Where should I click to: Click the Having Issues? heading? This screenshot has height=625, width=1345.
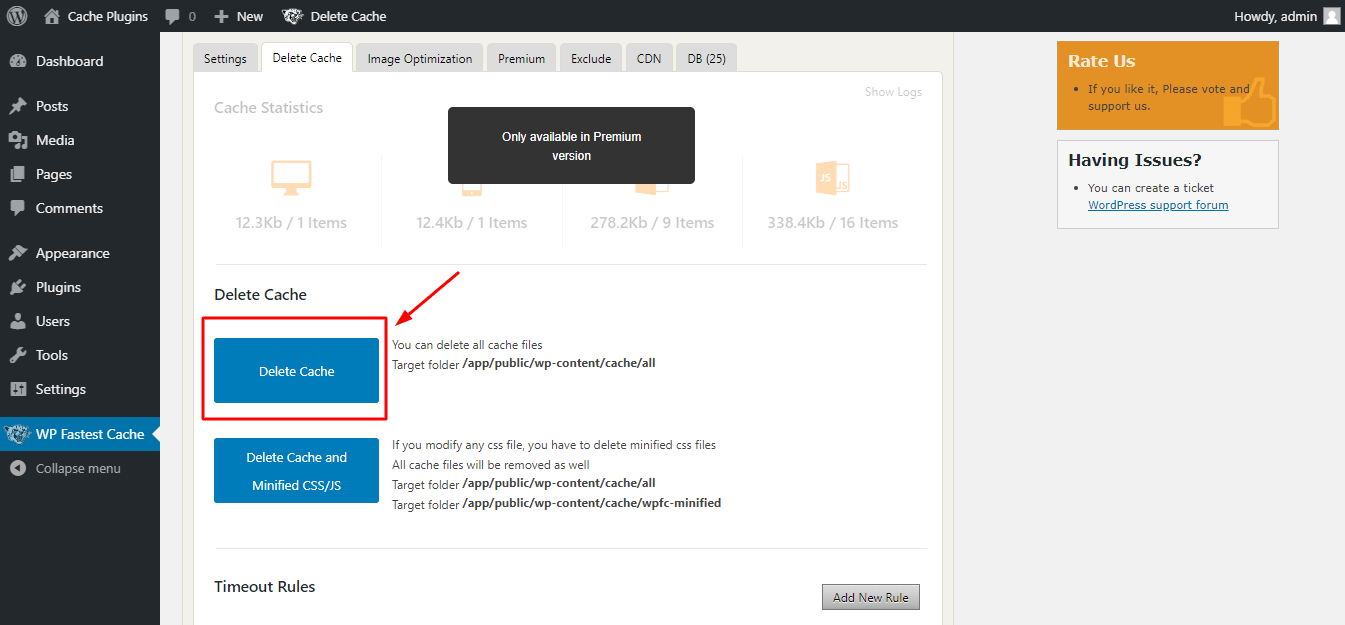pyautogui.click(x=1135, y=160)
